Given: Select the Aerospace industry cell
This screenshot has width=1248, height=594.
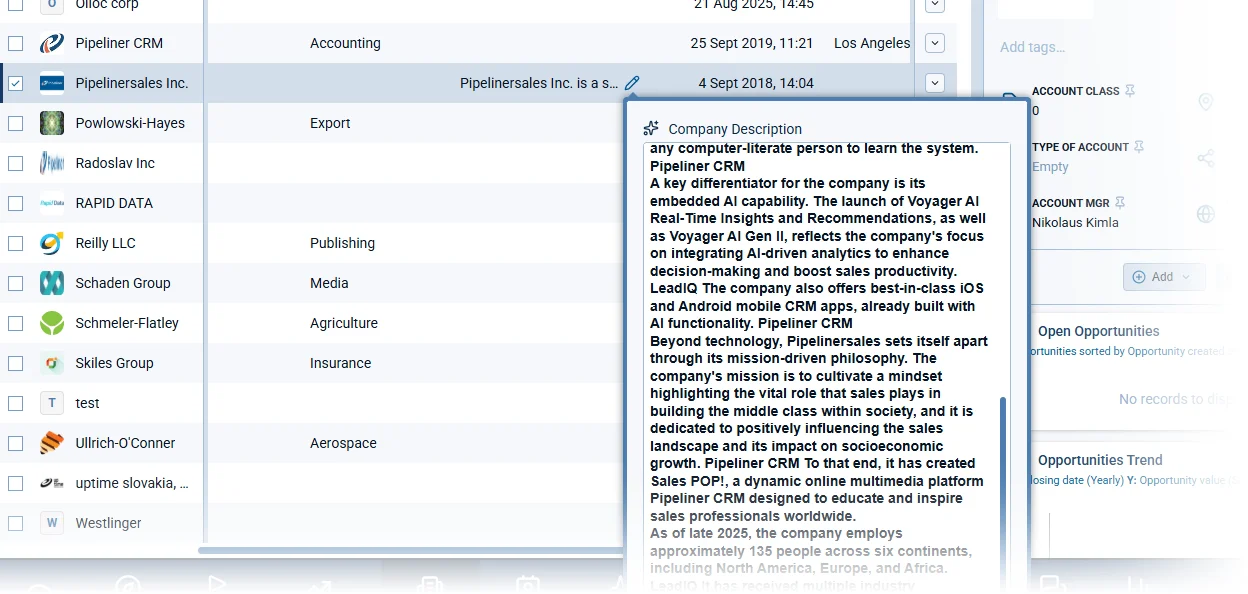Looking at the screenshot, I should [x=343, y=443].
